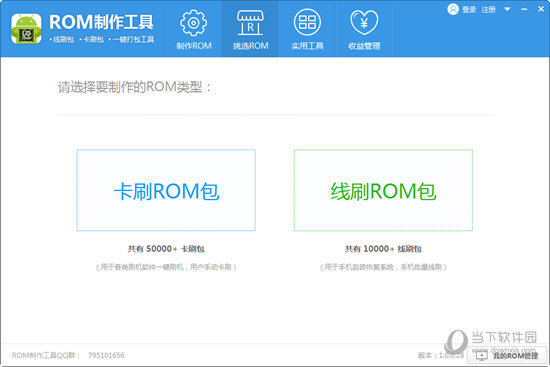Click the version number text in footer
The image size is (550, 367).
point(441,355)
